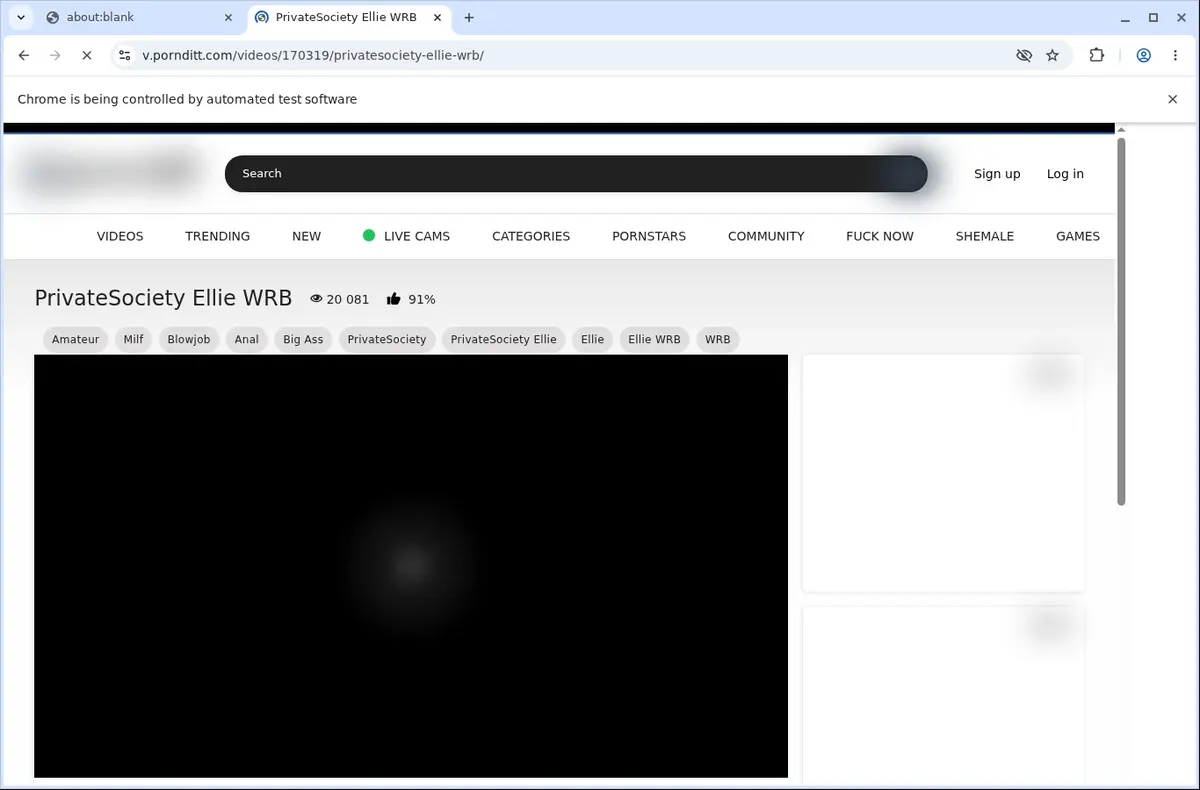Image resolution: width=1200 pixels, height=790 pixels.
Task: Open the LIVE CAMS menu item
Action: 407,236
